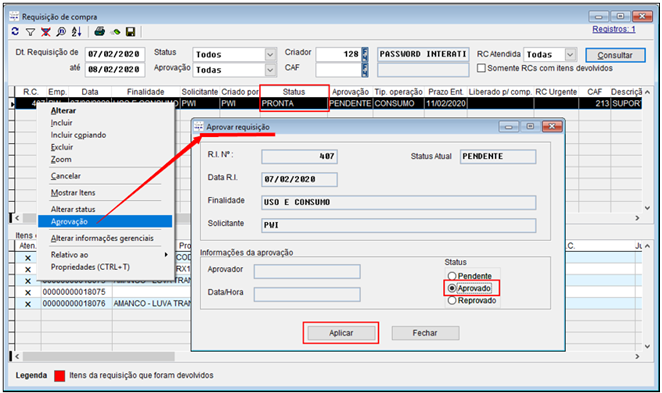This screenshot has height=393, width=662.
Task: Sort records with the A-Z sort icon
Action: 76,32
